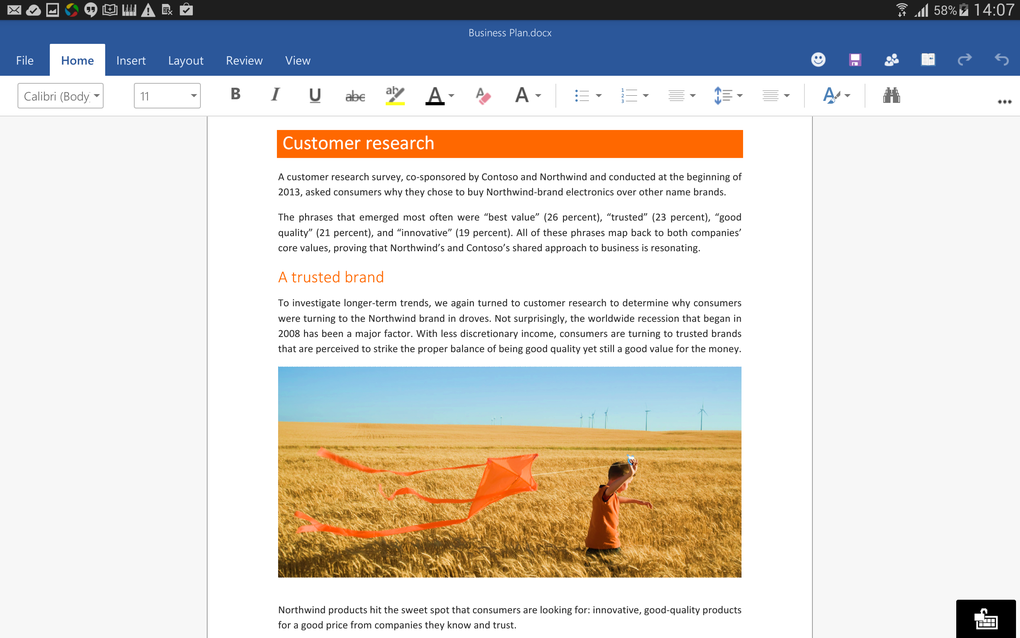Image resolution: width=1020 pixels, height=638 pixels.
Task: Apply text highlight color
Action: click(394, 95)
